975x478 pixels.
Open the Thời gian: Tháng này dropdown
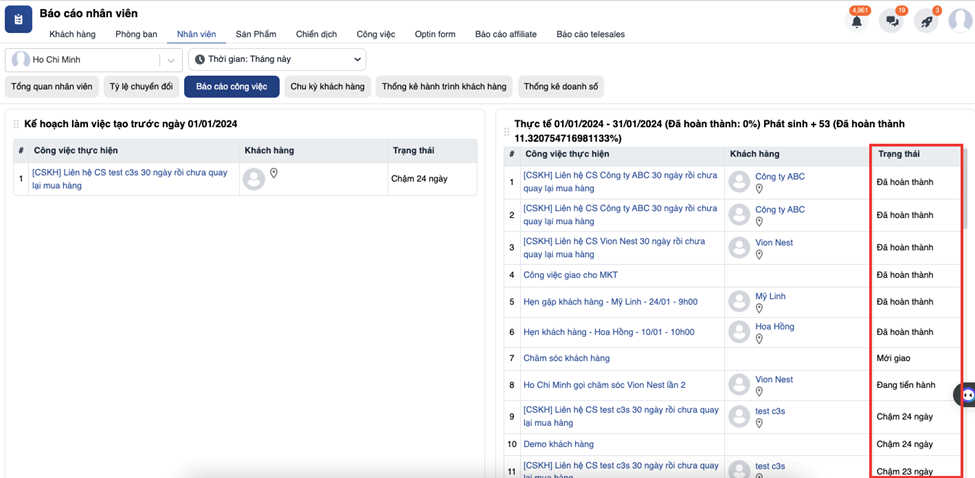(x=276, y=60)
